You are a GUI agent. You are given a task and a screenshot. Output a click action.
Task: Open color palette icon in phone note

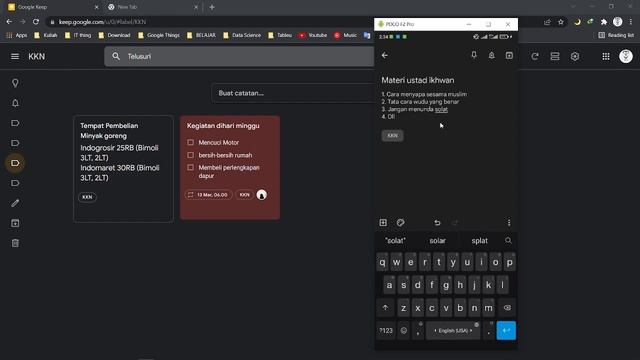[400, 222]
